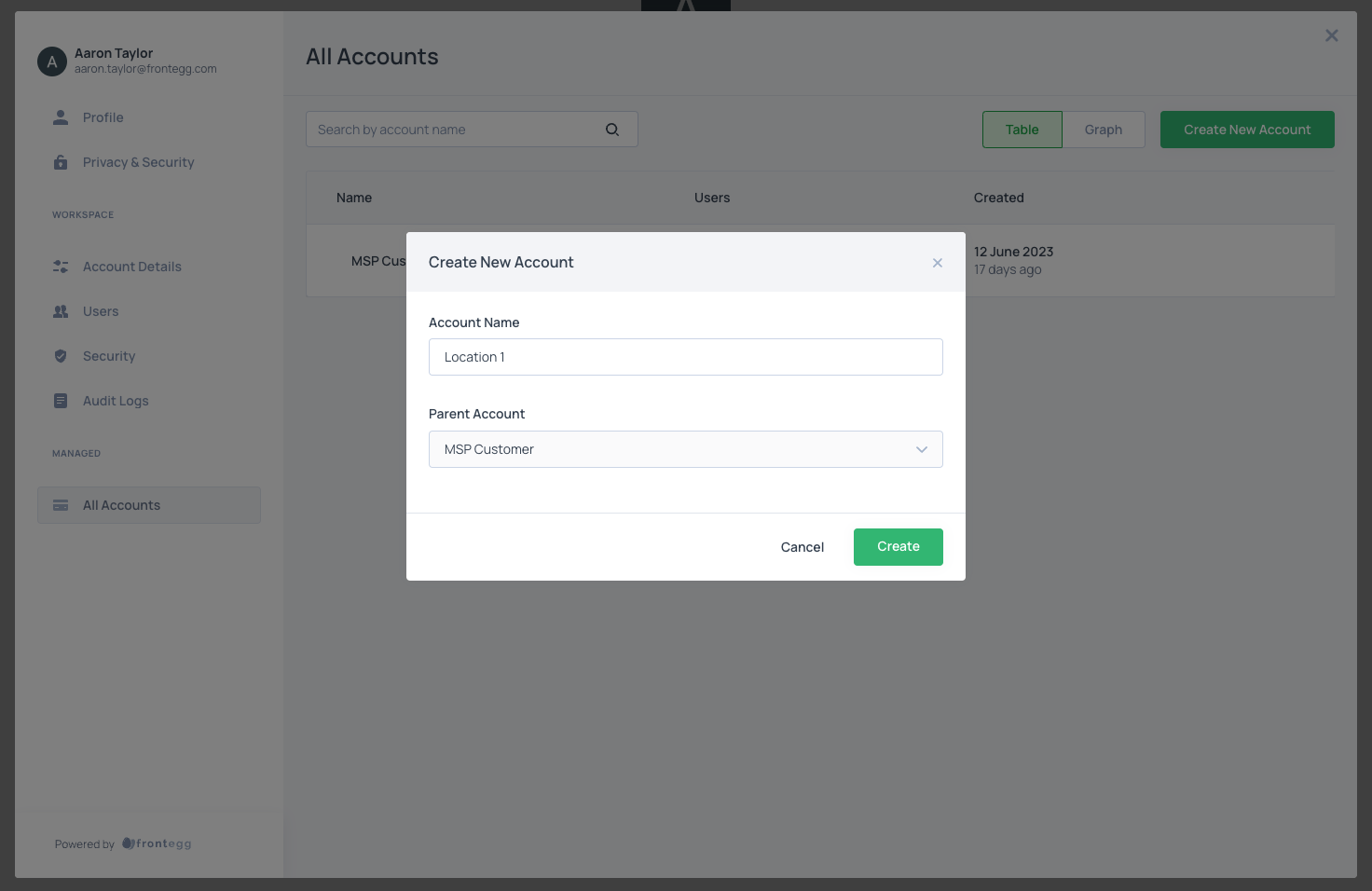Expand the Parent Account dropdown chevron
1372x891 pixels.
tap(921, 449)
